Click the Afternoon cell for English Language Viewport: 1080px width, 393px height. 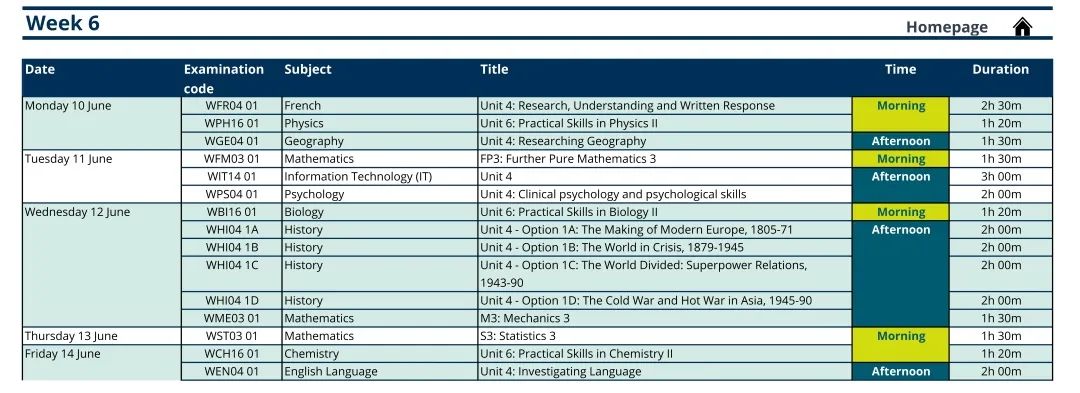900,372
